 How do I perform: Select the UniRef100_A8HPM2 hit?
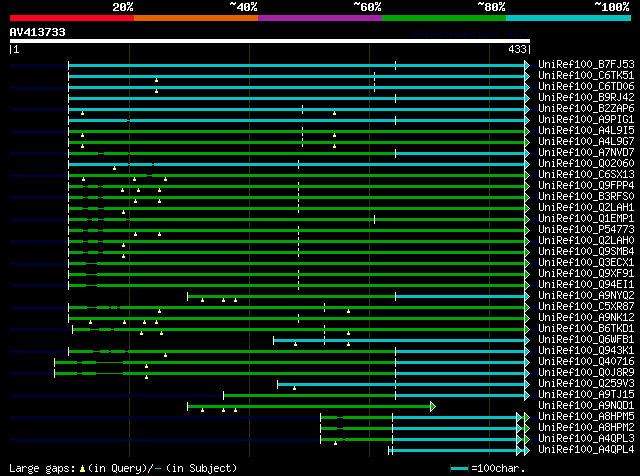[x=586, y=428]
